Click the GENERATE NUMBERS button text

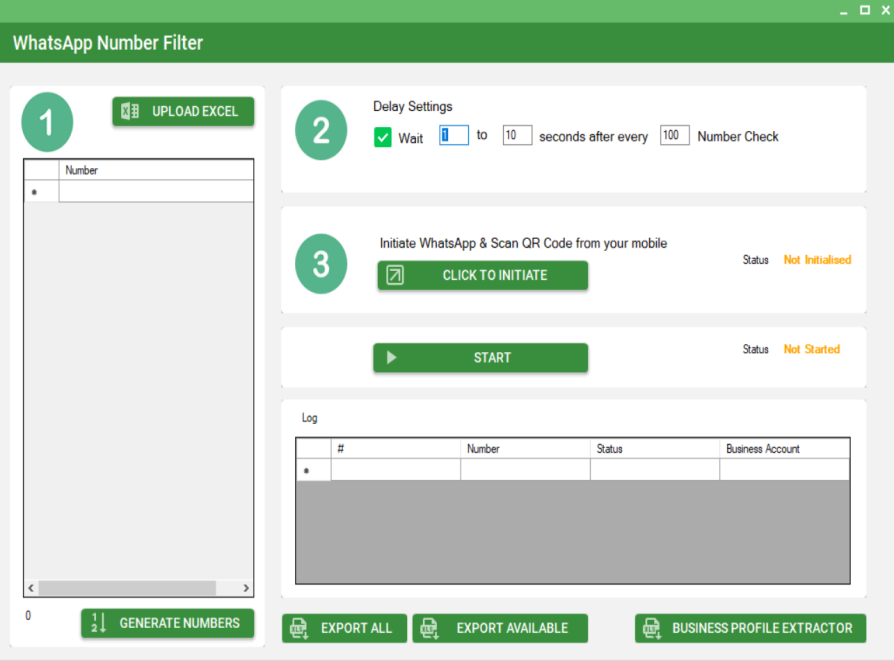coord(180,623)
